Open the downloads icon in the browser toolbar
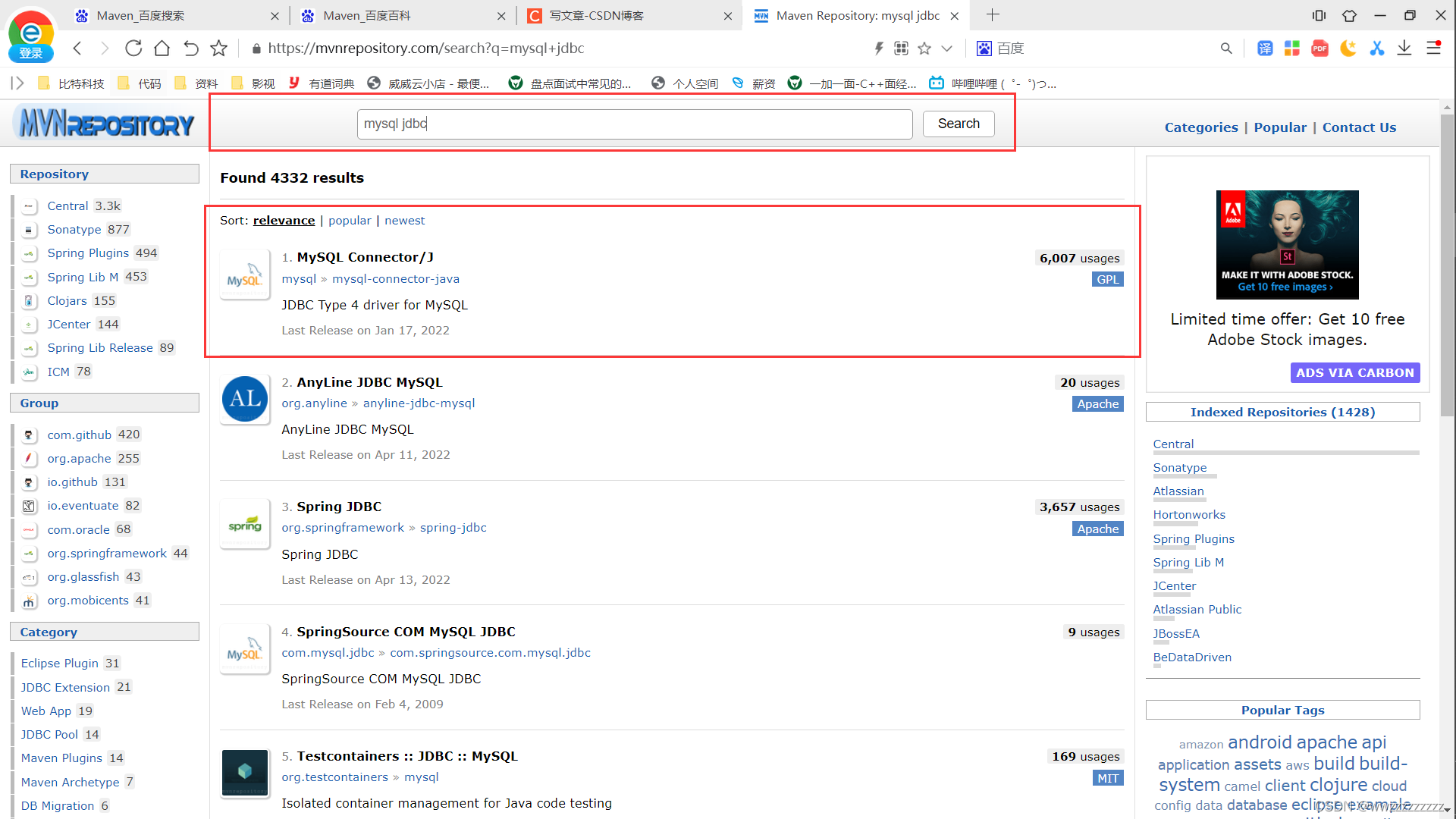Screen dimensions: 1456x819 point(1404,49)
